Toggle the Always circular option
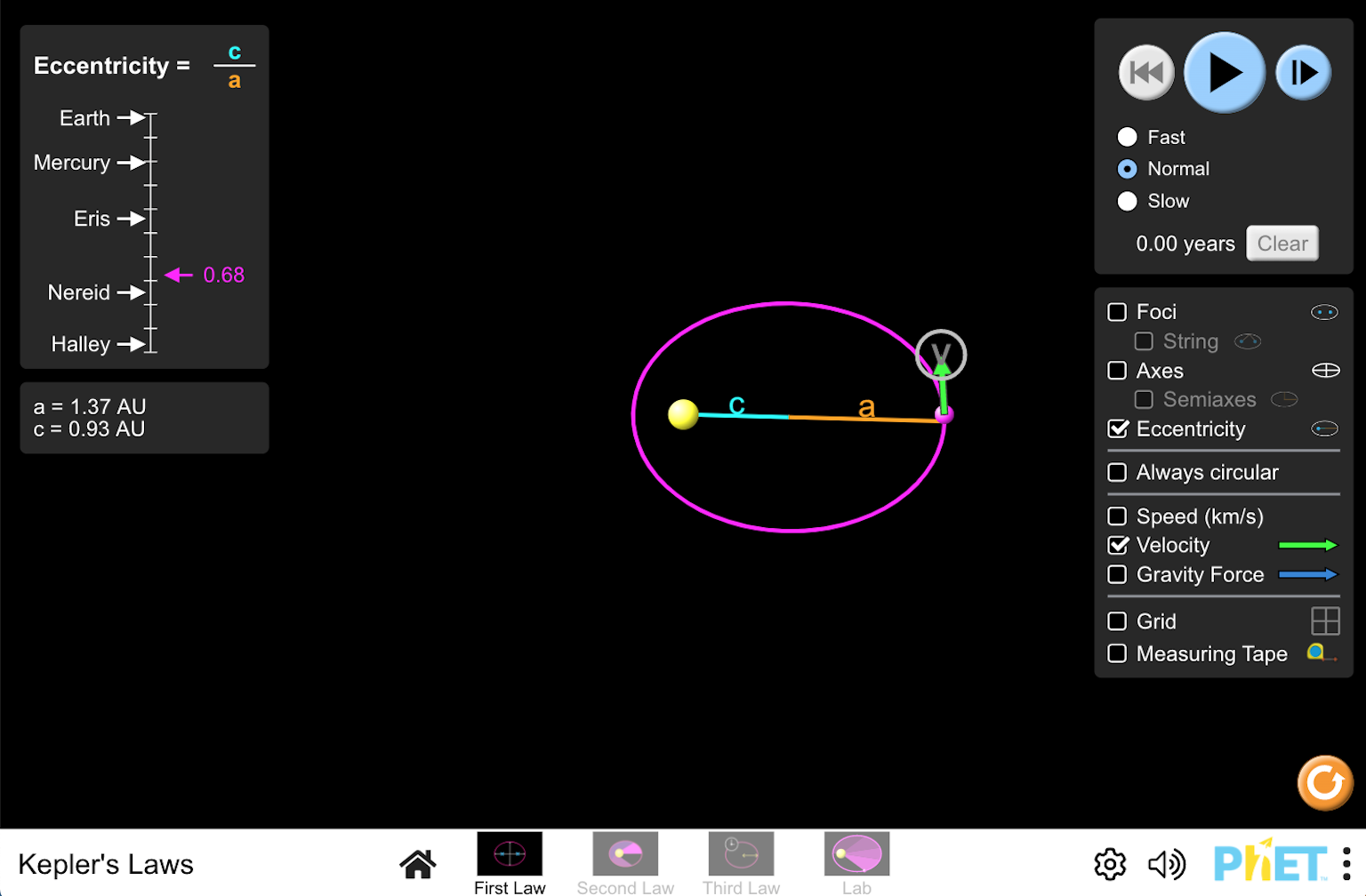 tap(1117, 472)
